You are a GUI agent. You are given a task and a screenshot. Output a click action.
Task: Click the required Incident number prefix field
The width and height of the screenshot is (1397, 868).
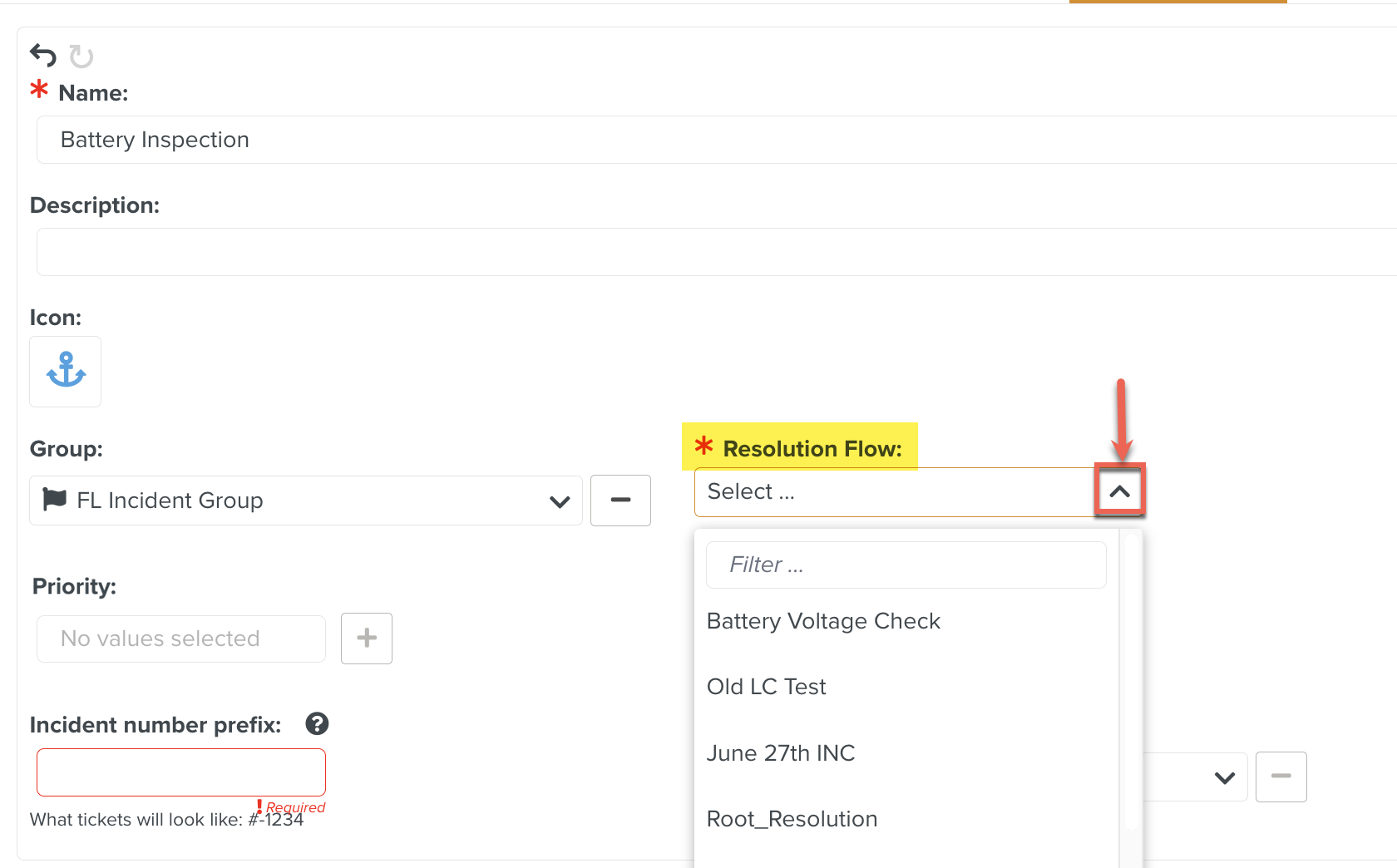tap(180, 772)
